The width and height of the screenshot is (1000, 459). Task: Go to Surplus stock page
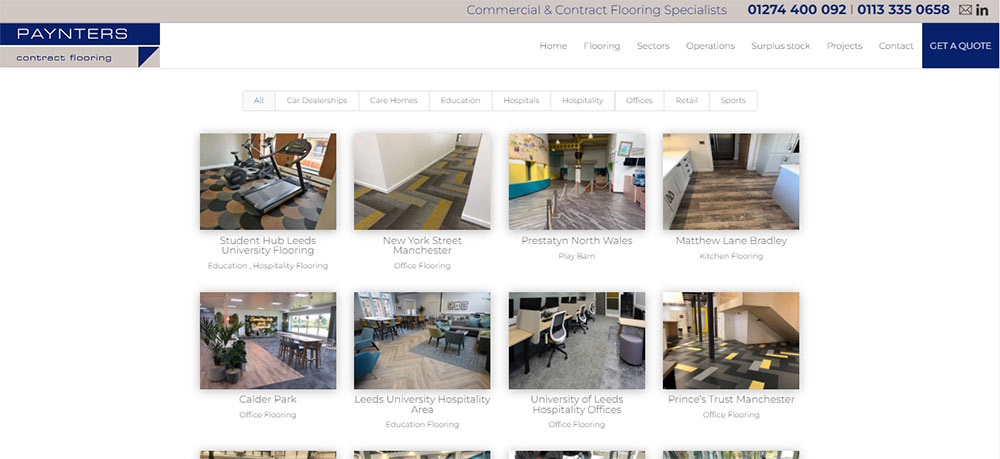781,46
